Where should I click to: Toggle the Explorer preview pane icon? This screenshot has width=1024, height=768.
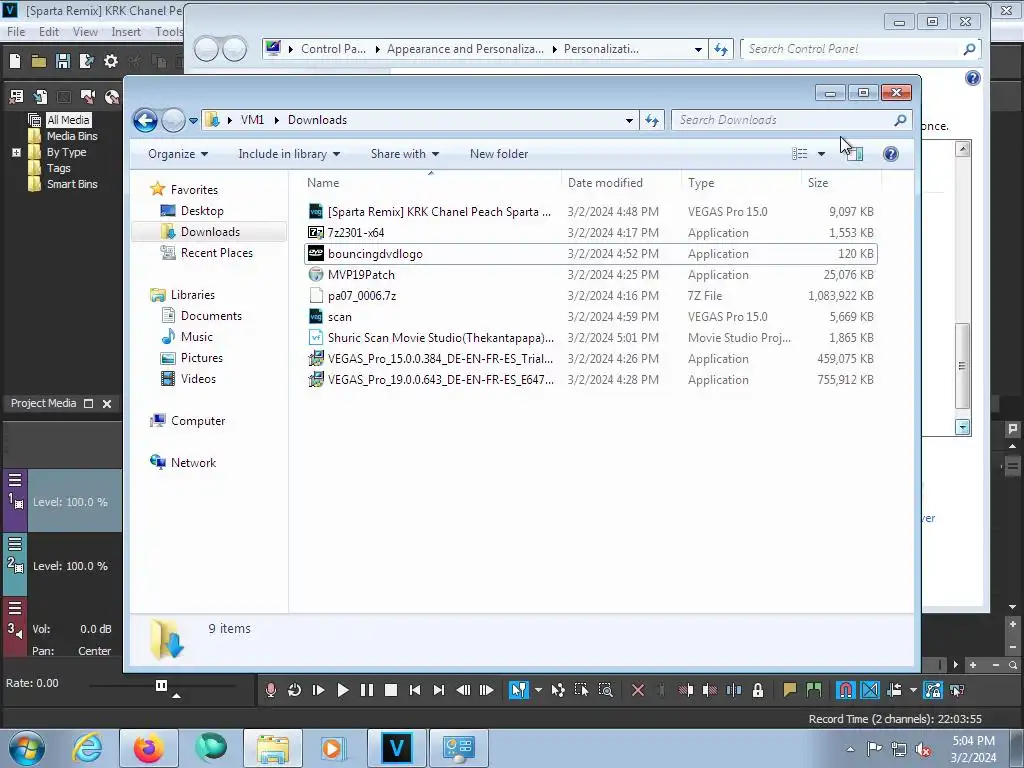click(854, 154)
